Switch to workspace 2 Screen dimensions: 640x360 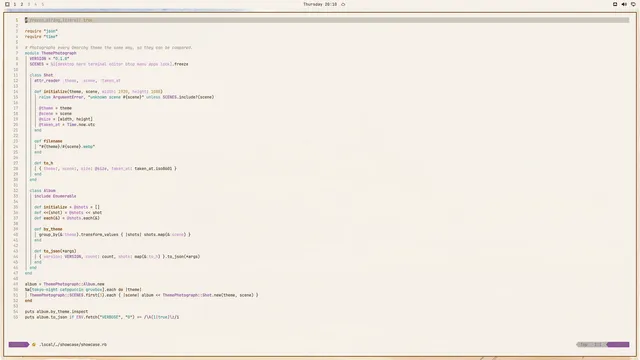click(x=22, y=4)
